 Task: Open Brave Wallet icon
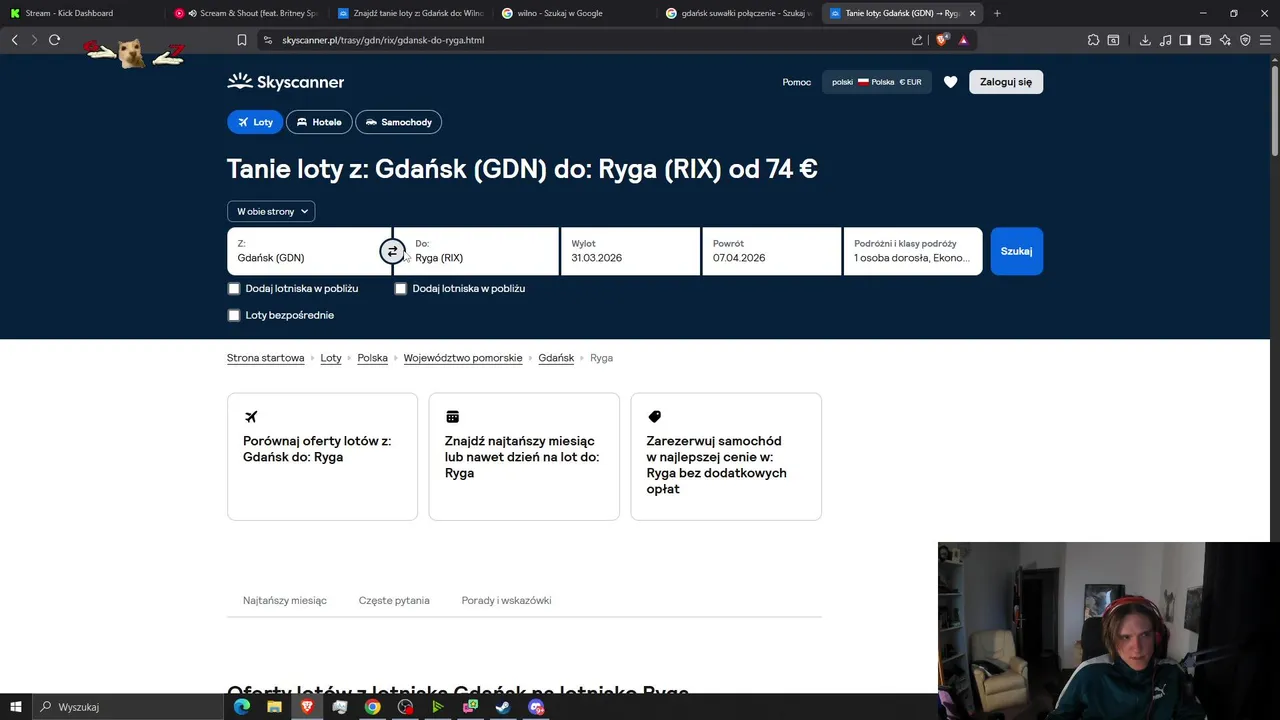coord(1205,40)
